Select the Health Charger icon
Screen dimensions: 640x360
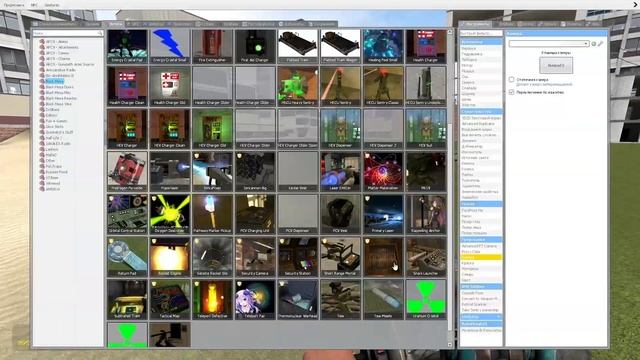coord(425,46)
